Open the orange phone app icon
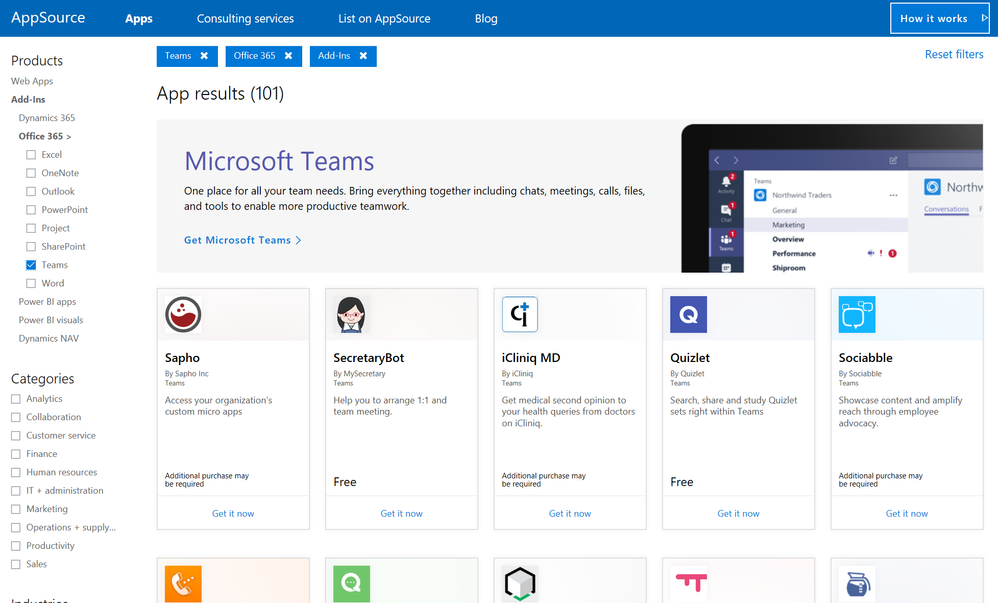 (x=183, y=583)
